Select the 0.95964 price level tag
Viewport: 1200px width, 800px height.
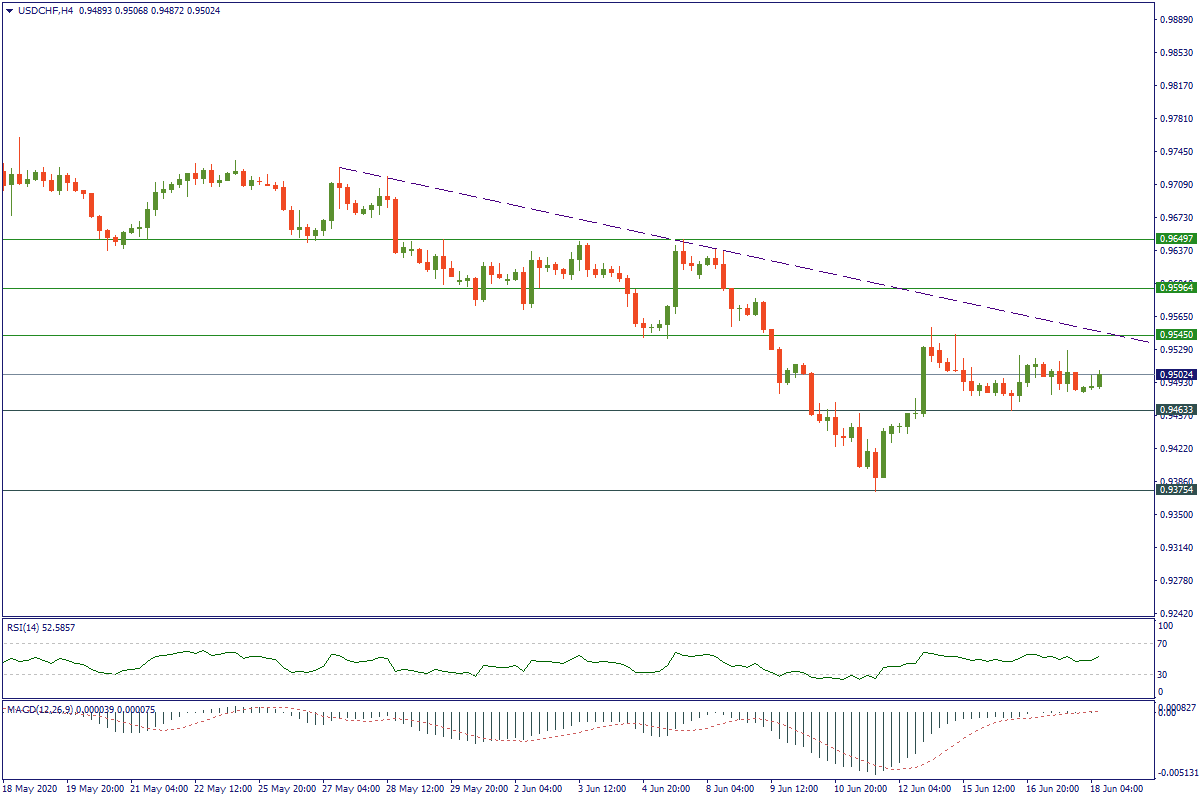pos(1176,288)
